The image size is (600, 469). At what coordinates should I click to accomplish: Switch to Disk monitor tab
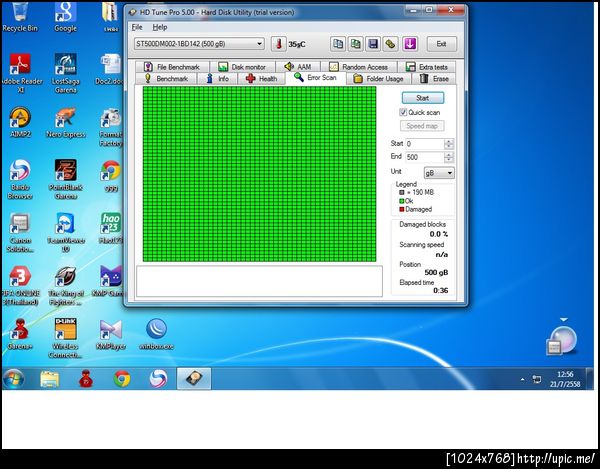tap(242, 67)
